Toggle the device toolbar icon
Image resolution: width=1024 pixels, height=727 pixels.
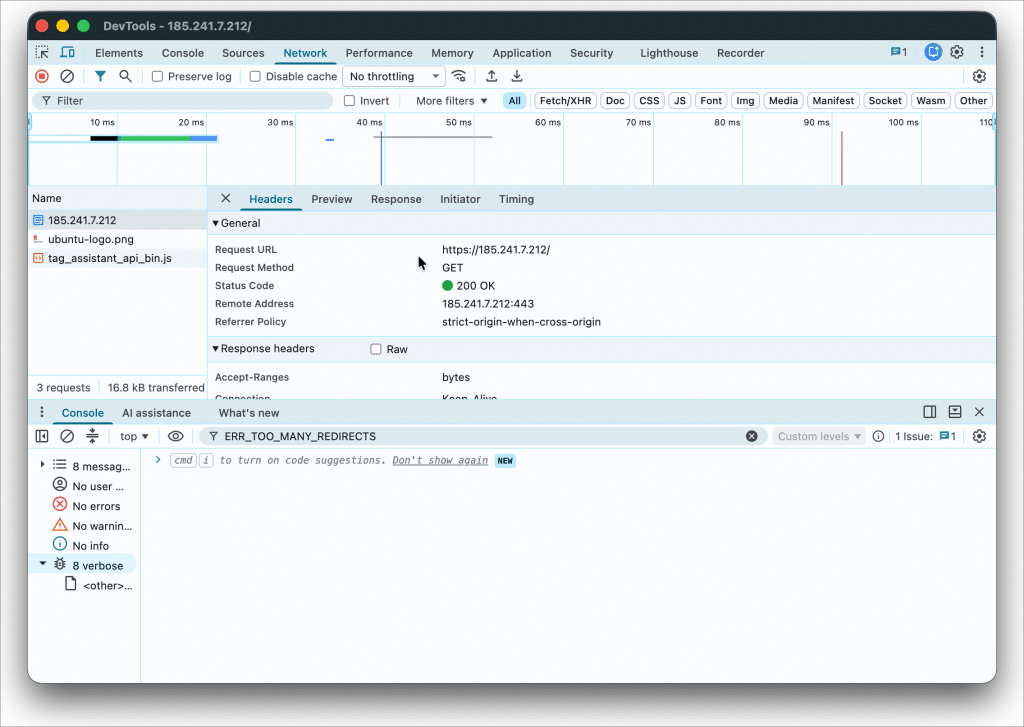point(67,52)
